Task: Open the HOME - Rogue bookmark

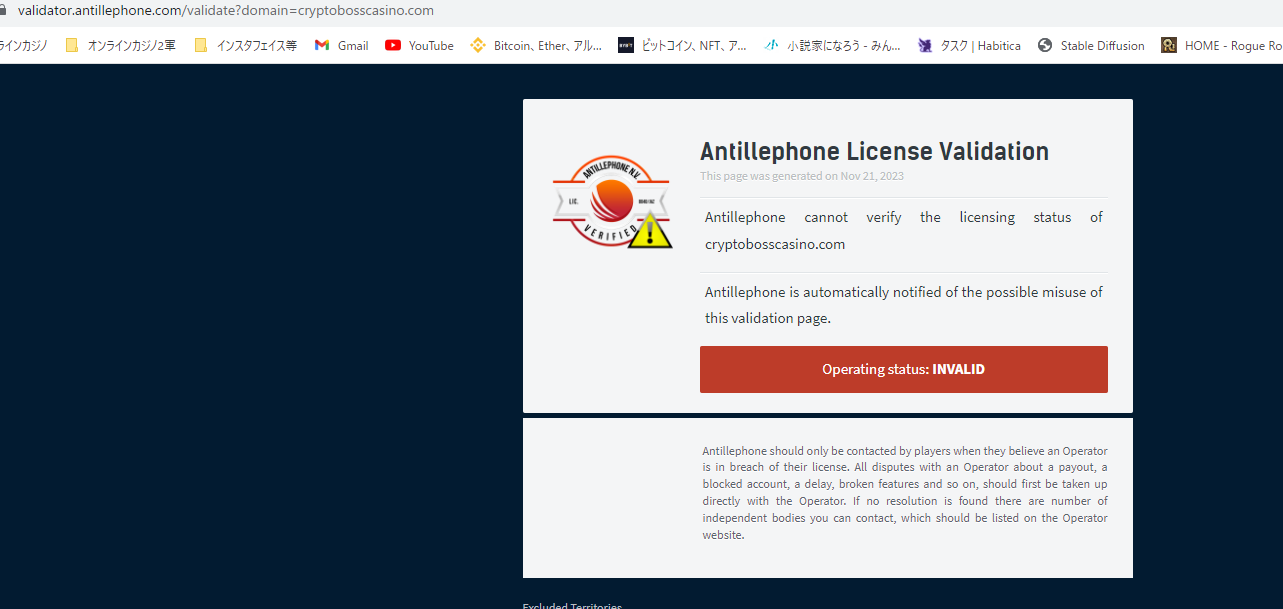Action: click(1222, 45)
